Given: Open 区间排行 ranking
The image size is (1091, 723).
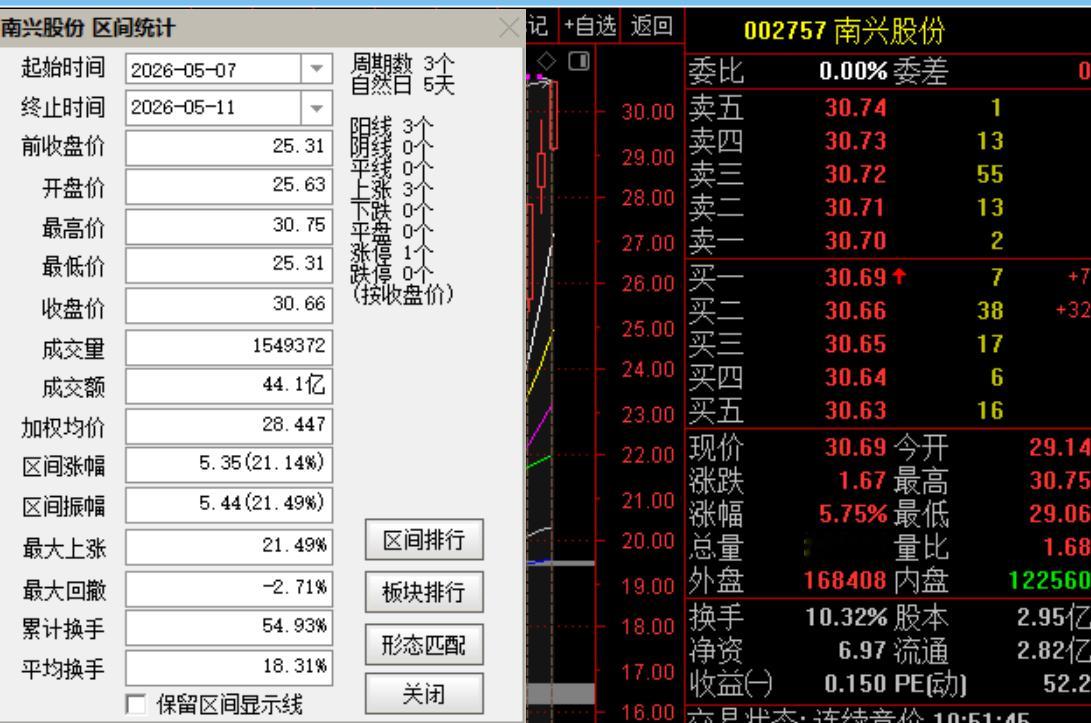Looking at the screenshot, I should click(424, 539).
